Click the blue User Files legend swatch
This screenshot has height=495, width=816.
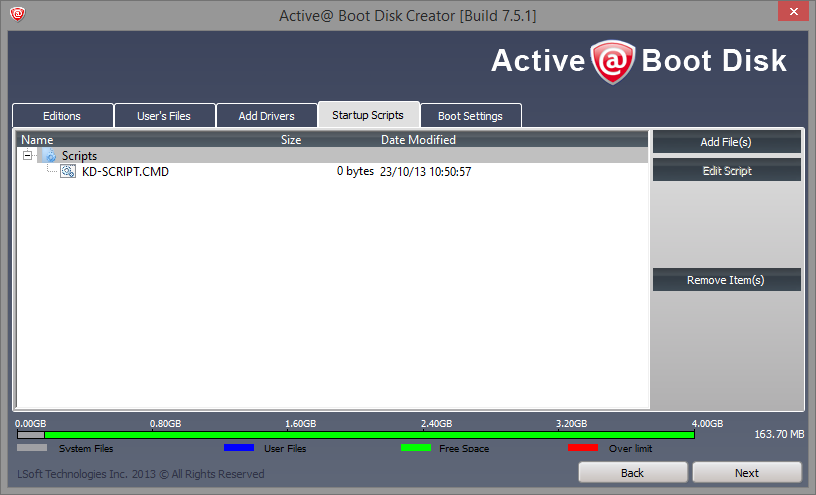click(x=238, y=448)
